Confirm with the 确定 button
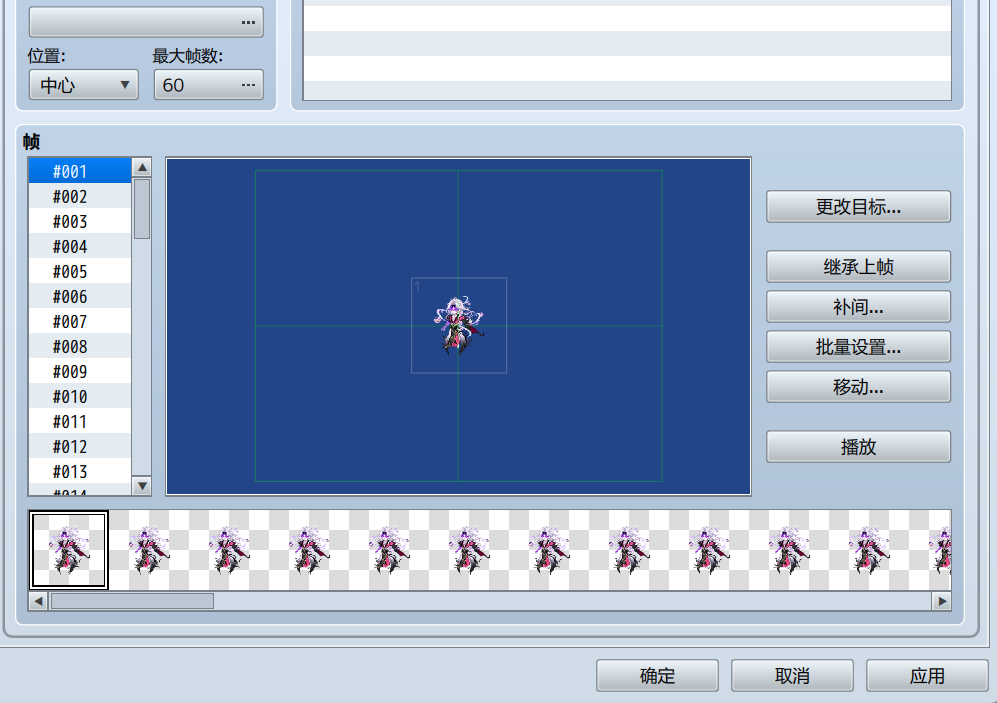Image resolution: width=997 pixels, height=703 pixels. click(x=657, y=675)
